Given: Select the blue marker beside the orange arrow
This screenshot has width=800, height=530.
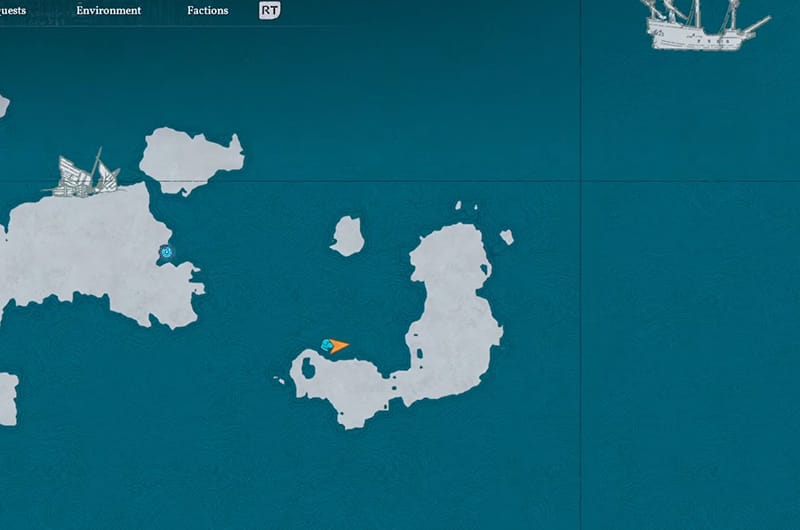Looking at the screenshot, I should coord(326,346).
